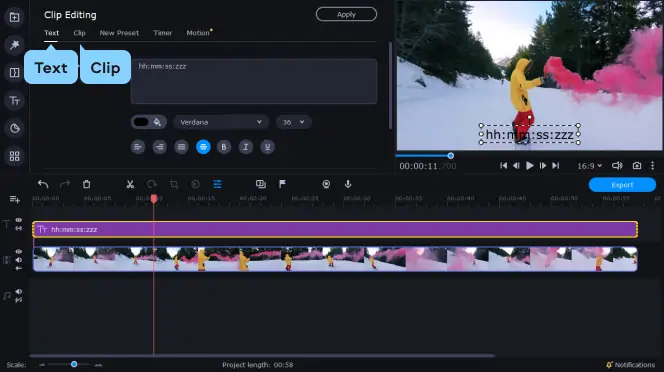Step back one frame
Image resolution: width=664 pixels, height=372 pixels.
pos(516,166)
